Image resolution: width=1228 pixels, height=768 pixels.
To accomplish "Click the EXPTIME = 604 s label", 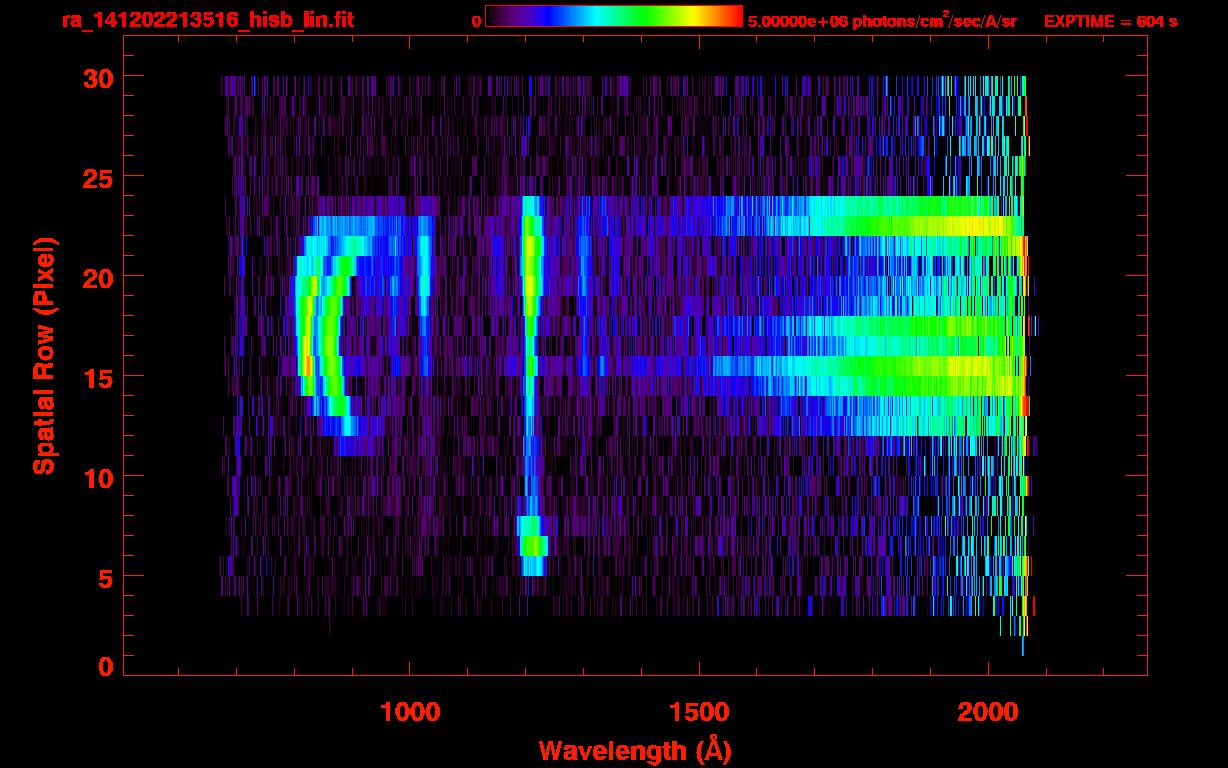I will click(1110, 21).
